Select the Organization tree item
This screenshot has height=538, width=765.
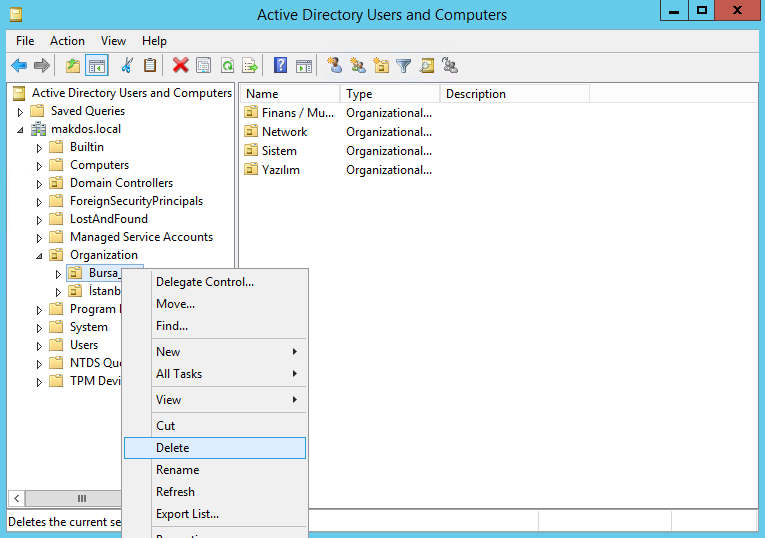coord(104,255)
